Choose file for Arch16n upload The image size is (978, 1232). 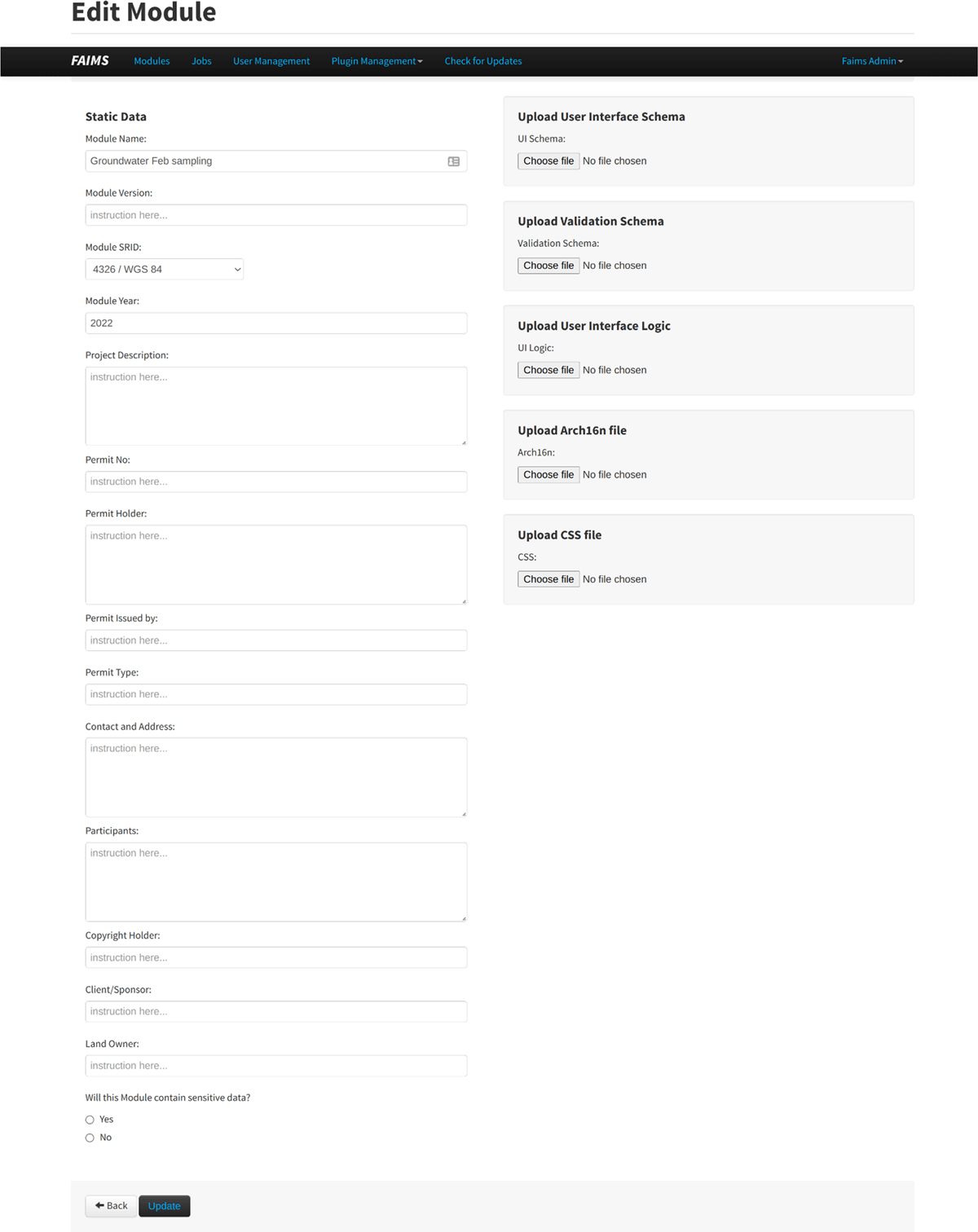tap(548, 474)
